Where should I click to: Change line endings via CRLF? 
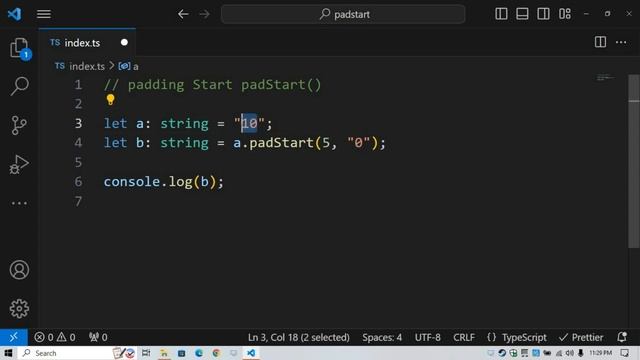464,338
